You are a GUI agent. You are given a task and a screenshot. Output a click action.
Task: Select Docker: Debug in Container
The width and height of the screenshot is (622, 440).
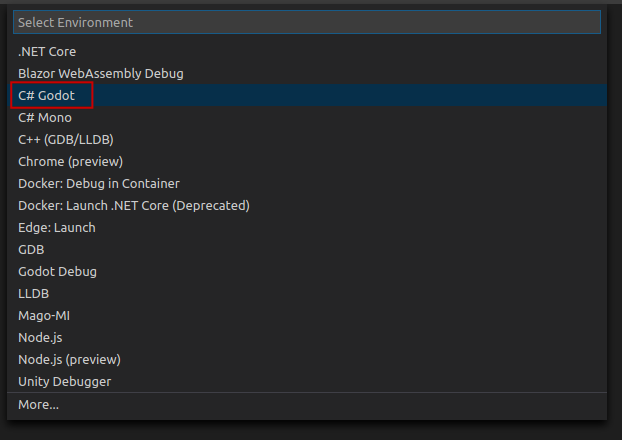[x=99, y=183]
